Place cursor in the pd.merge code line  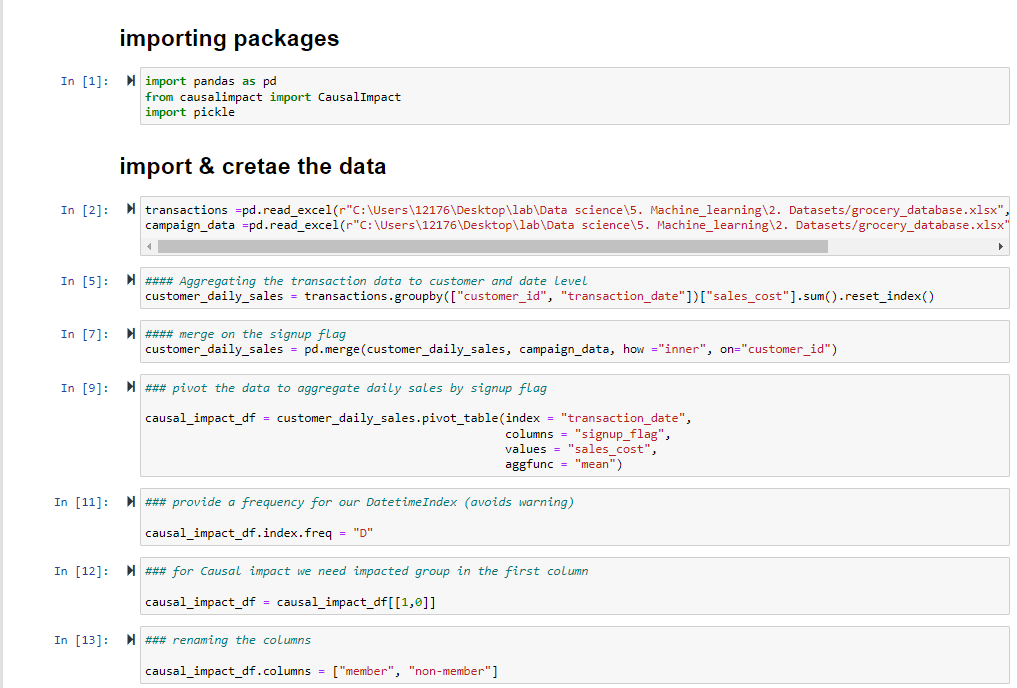point(490,349)
